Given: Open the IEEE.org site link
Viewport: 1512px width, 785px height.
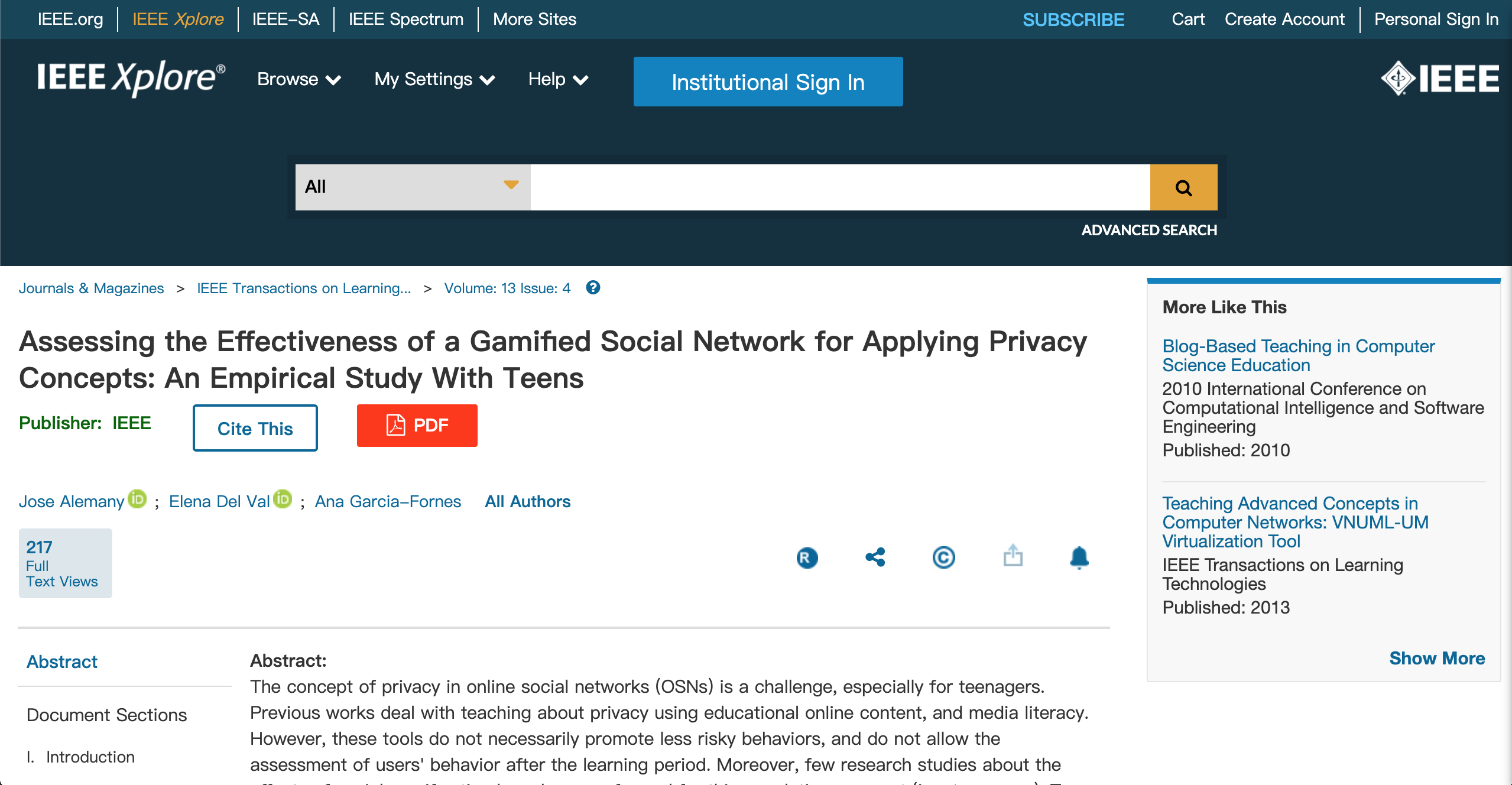Looking at the screenshot, I should coord(70,19).
